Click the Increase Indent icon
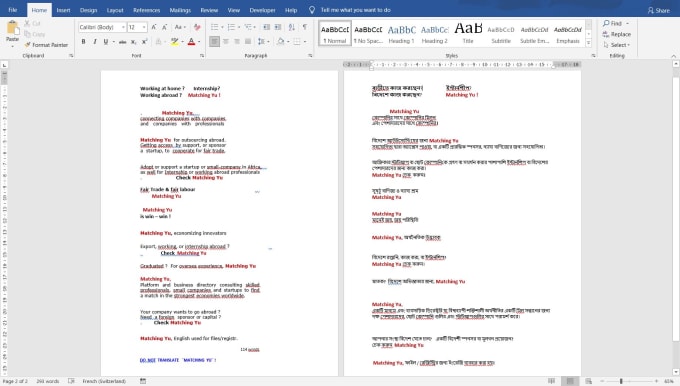 click(x=278, y=27)
